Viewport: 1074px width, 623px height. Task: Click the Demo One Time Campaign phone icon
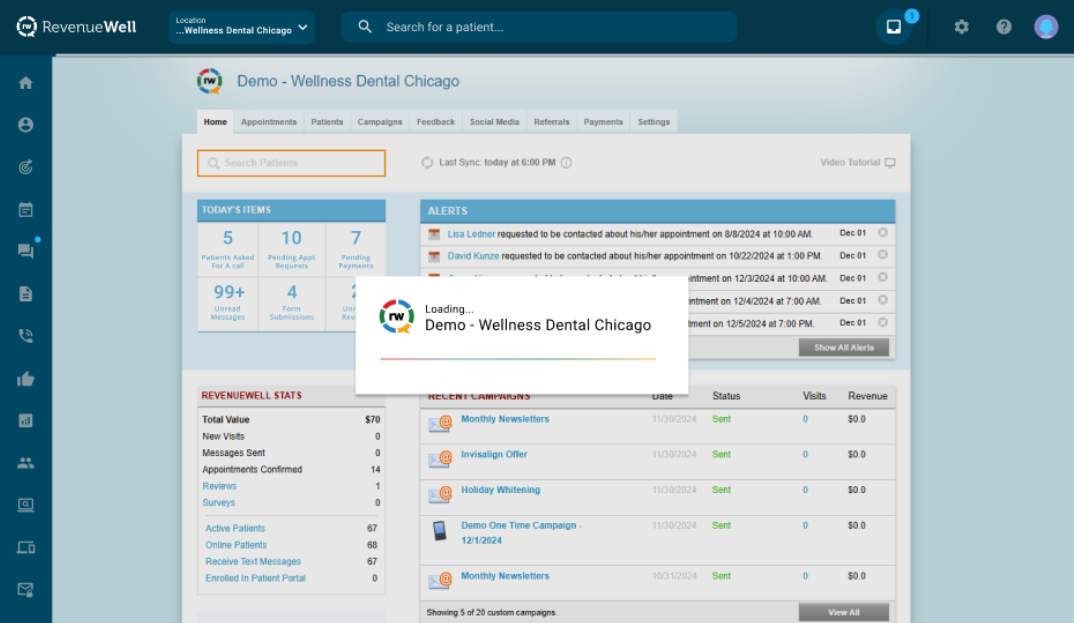[439, 531]
